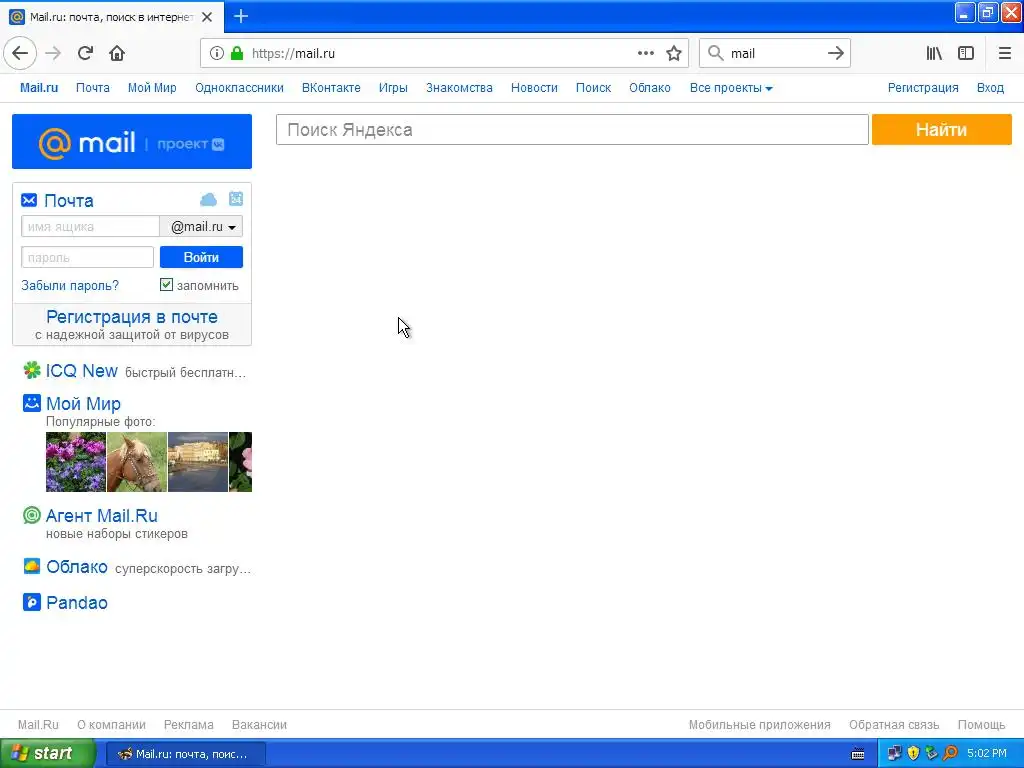Click the blue Войти button

pos(201,257)
